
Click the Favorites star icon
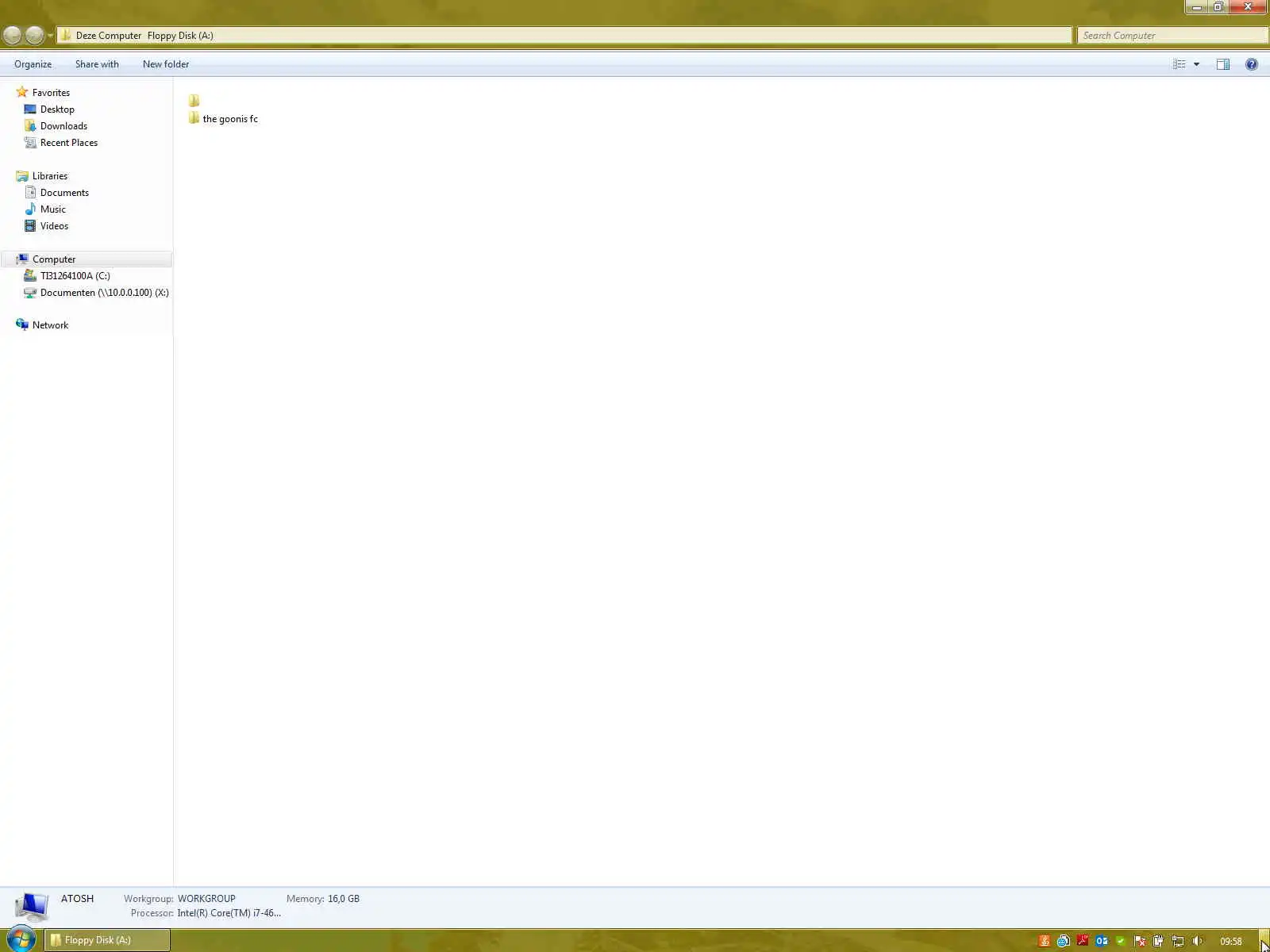click(22, 92)
